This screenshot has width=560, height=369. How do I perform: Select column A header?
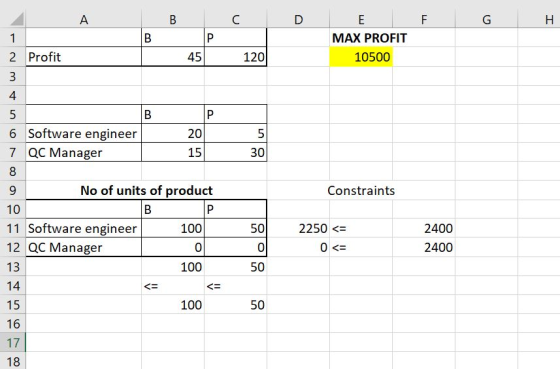84,20
